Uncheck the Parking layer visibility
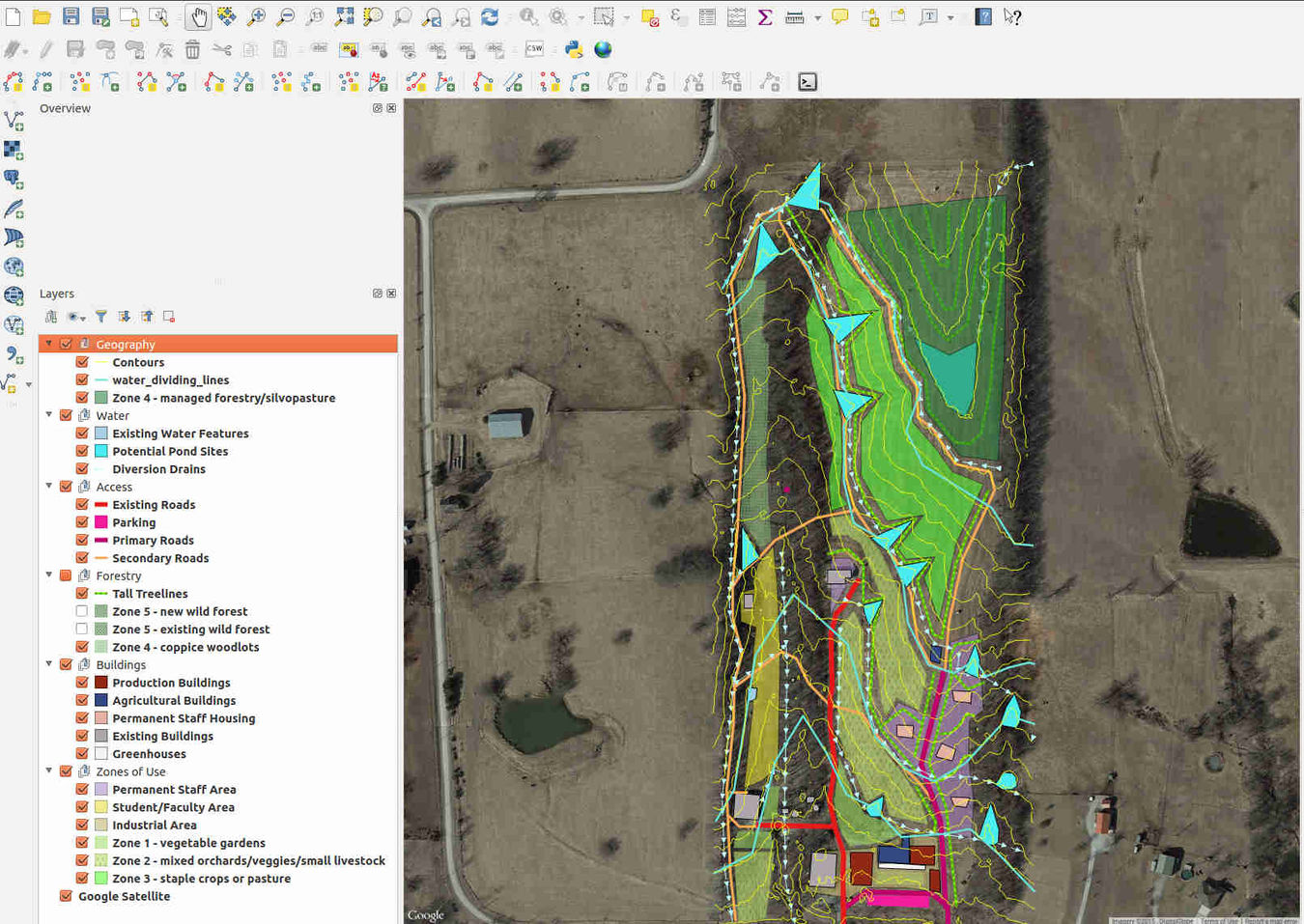This screenshot has height=924, width=1304. click(x=82, y=521)
